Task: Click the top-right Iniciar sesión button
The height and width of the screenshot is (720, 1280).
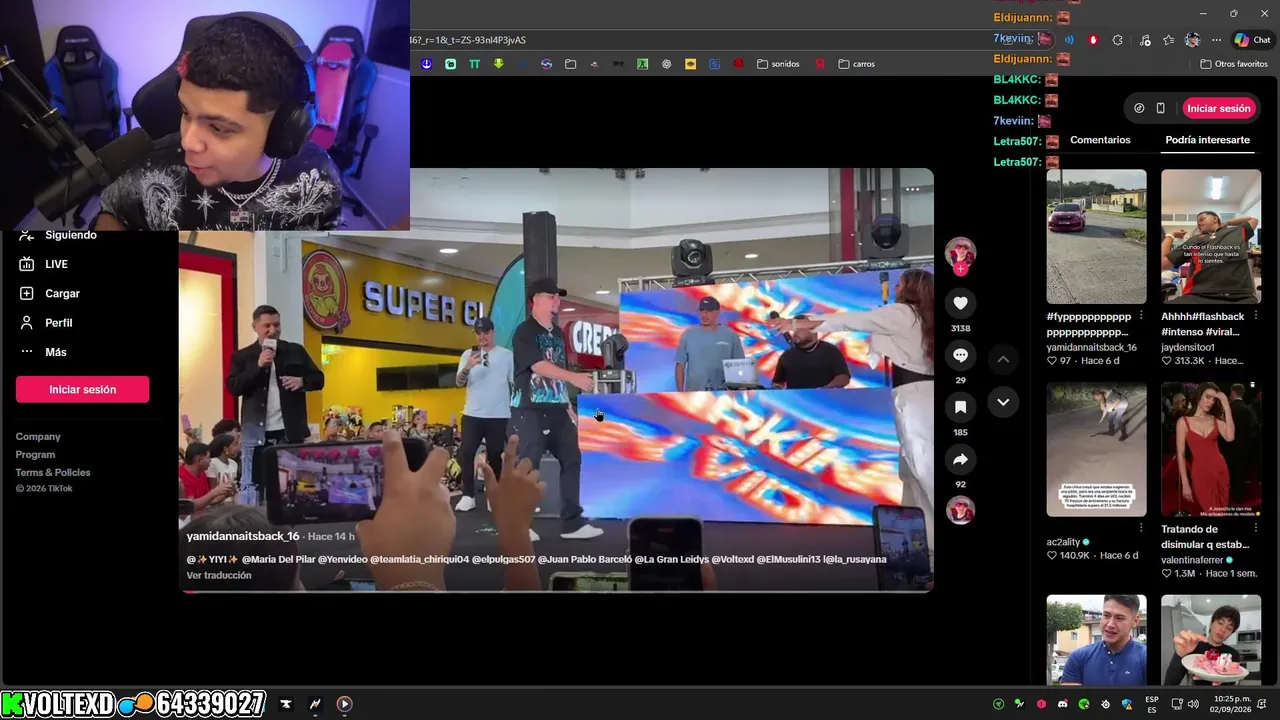Action: 1219,108
